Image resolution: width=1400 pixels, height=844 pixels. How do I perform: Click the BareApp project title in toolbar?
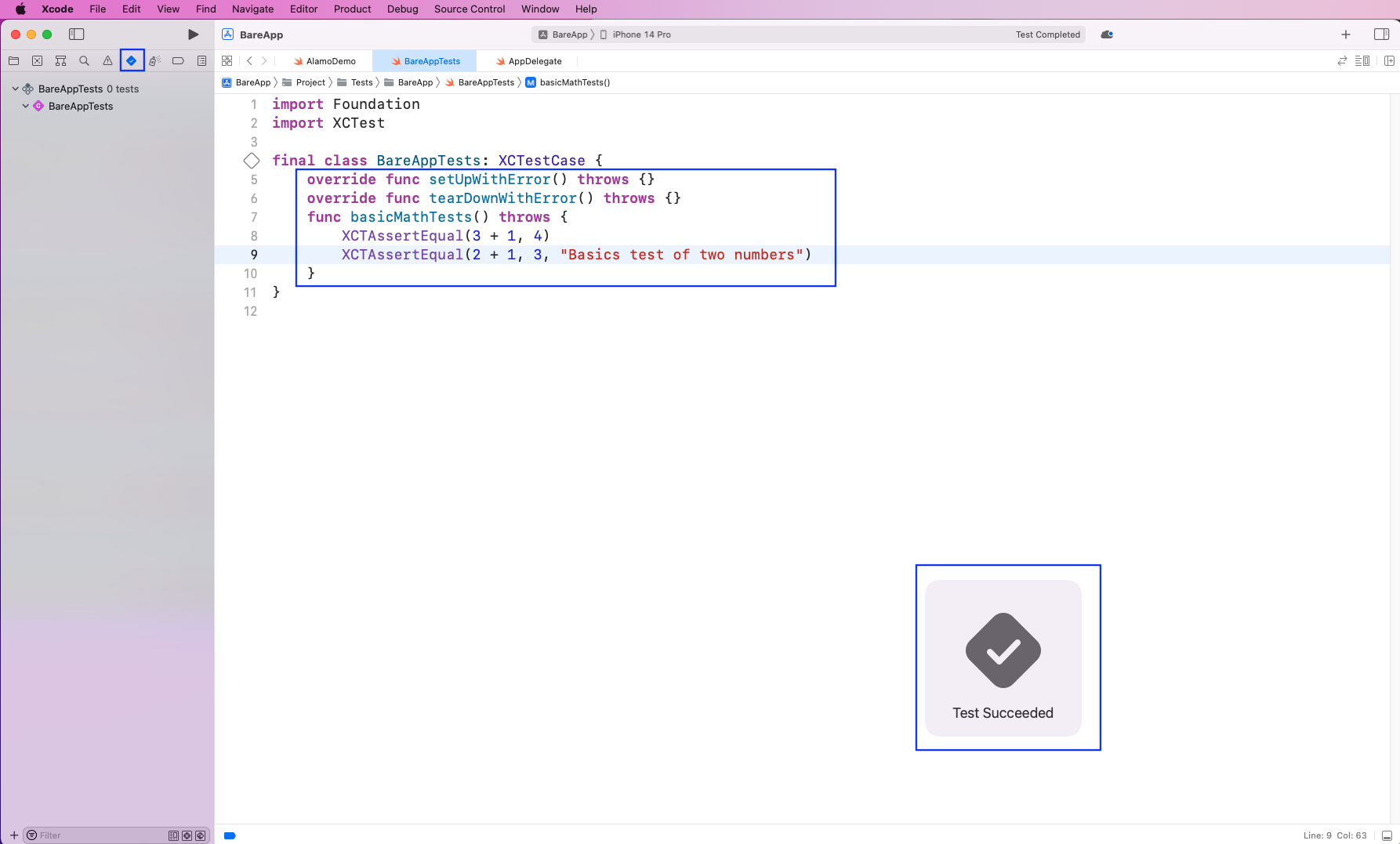pos(261,34)
